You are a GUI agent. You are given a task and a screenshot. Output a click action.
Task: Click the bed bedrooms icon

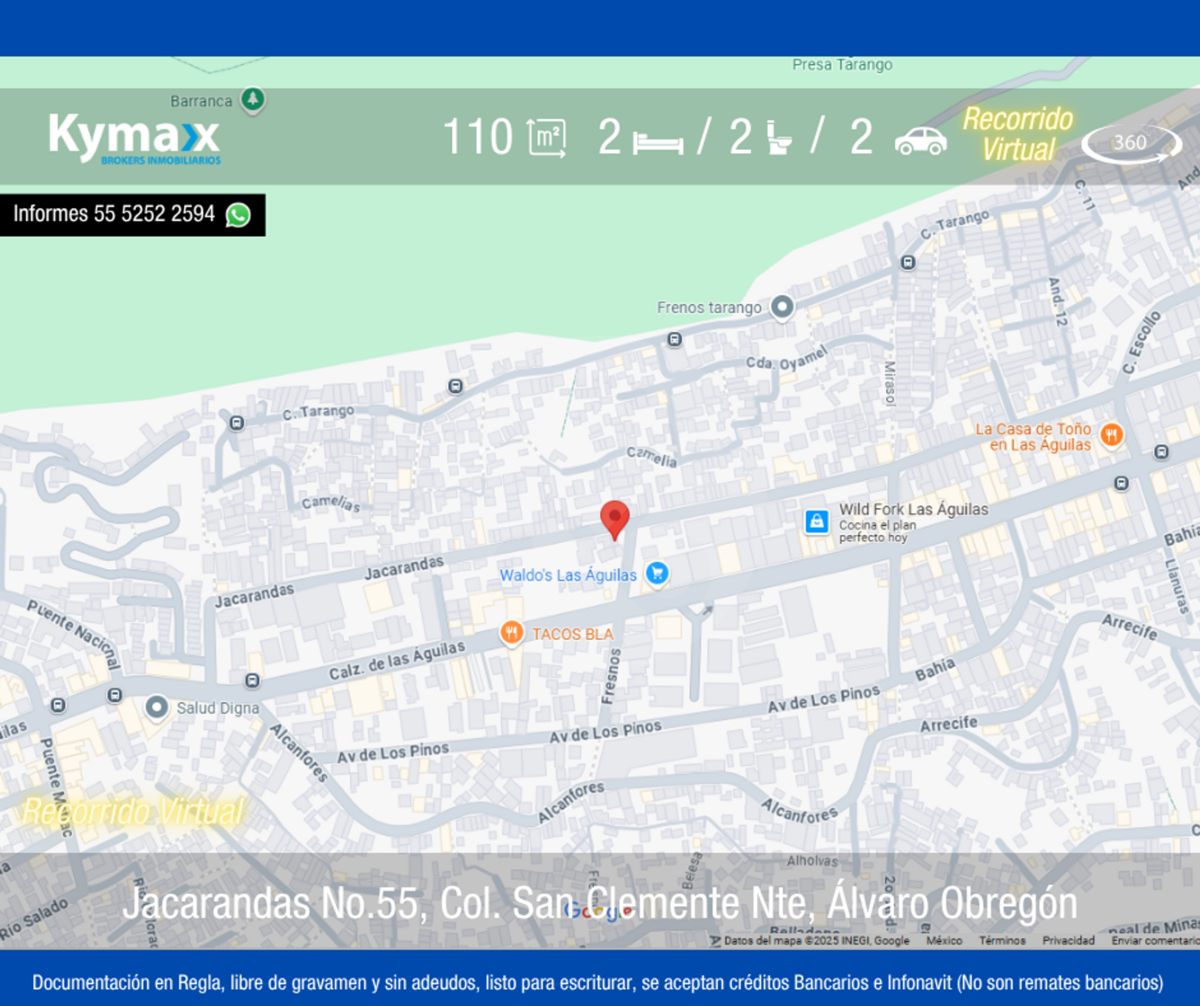(x=658, y=142)
